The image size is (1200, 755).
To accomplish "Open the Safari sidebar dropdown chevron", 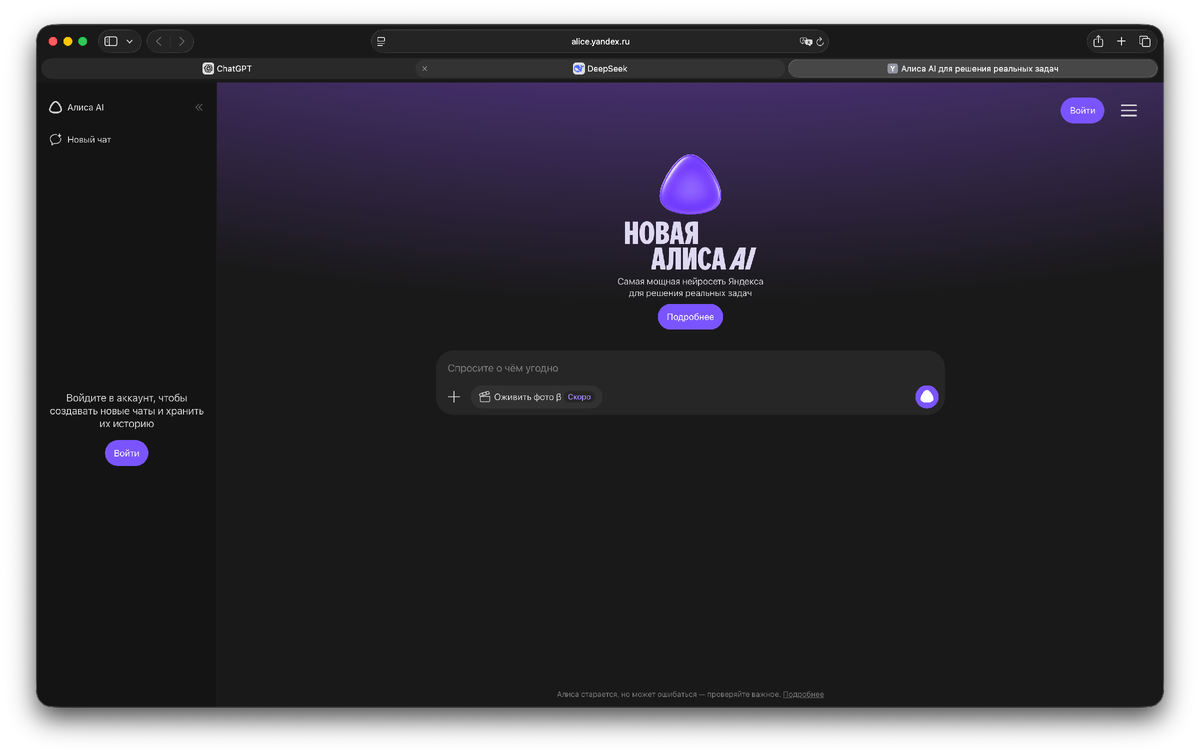I will (130, 42).
